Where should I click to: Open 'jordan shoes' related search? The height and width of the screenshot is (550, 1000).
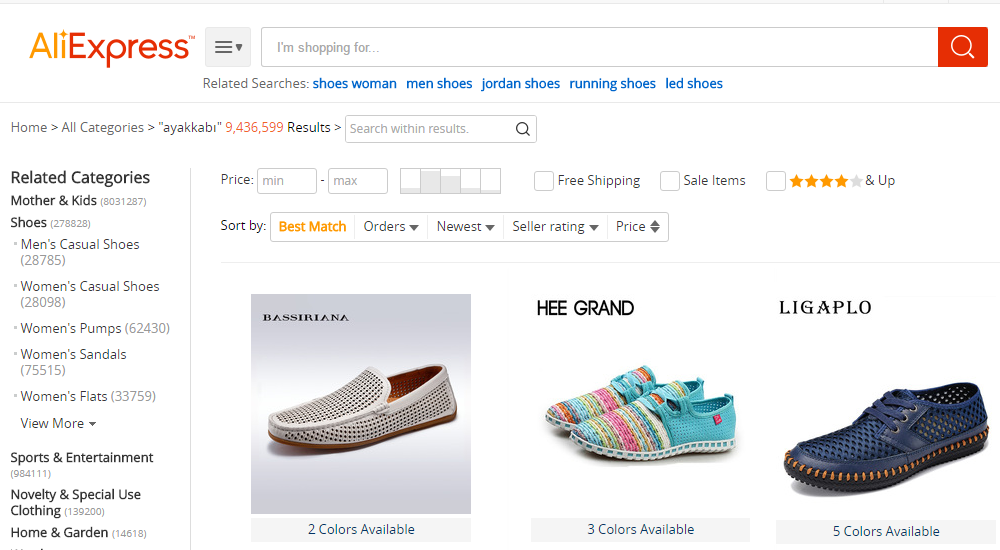pyautogui.click(x=520, y=84)
